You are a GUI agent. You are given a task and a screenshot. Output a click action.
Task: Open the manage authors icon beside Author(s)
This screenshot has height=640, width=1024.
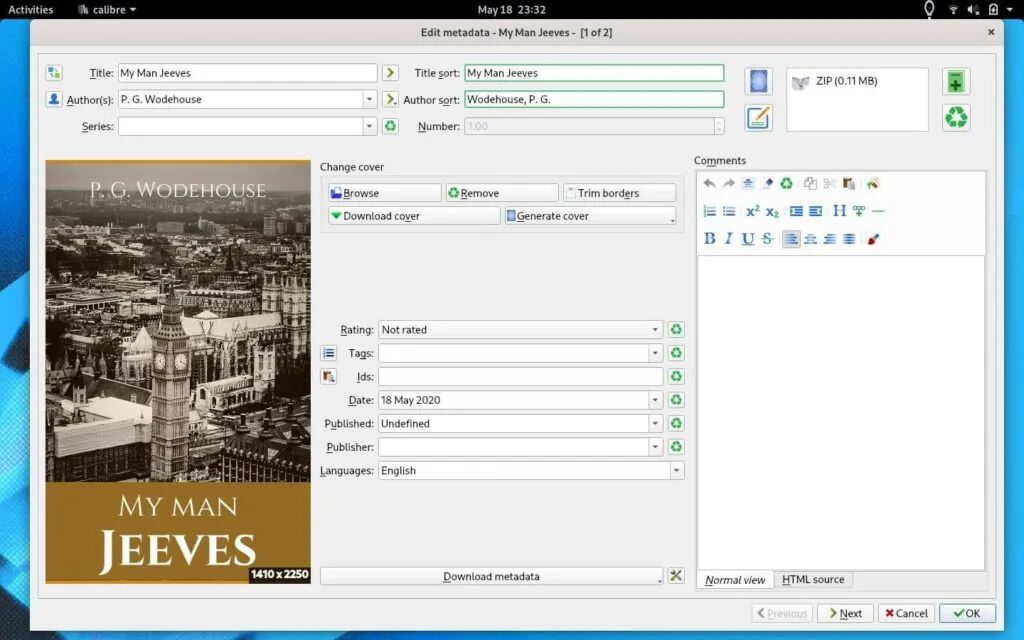54,99
